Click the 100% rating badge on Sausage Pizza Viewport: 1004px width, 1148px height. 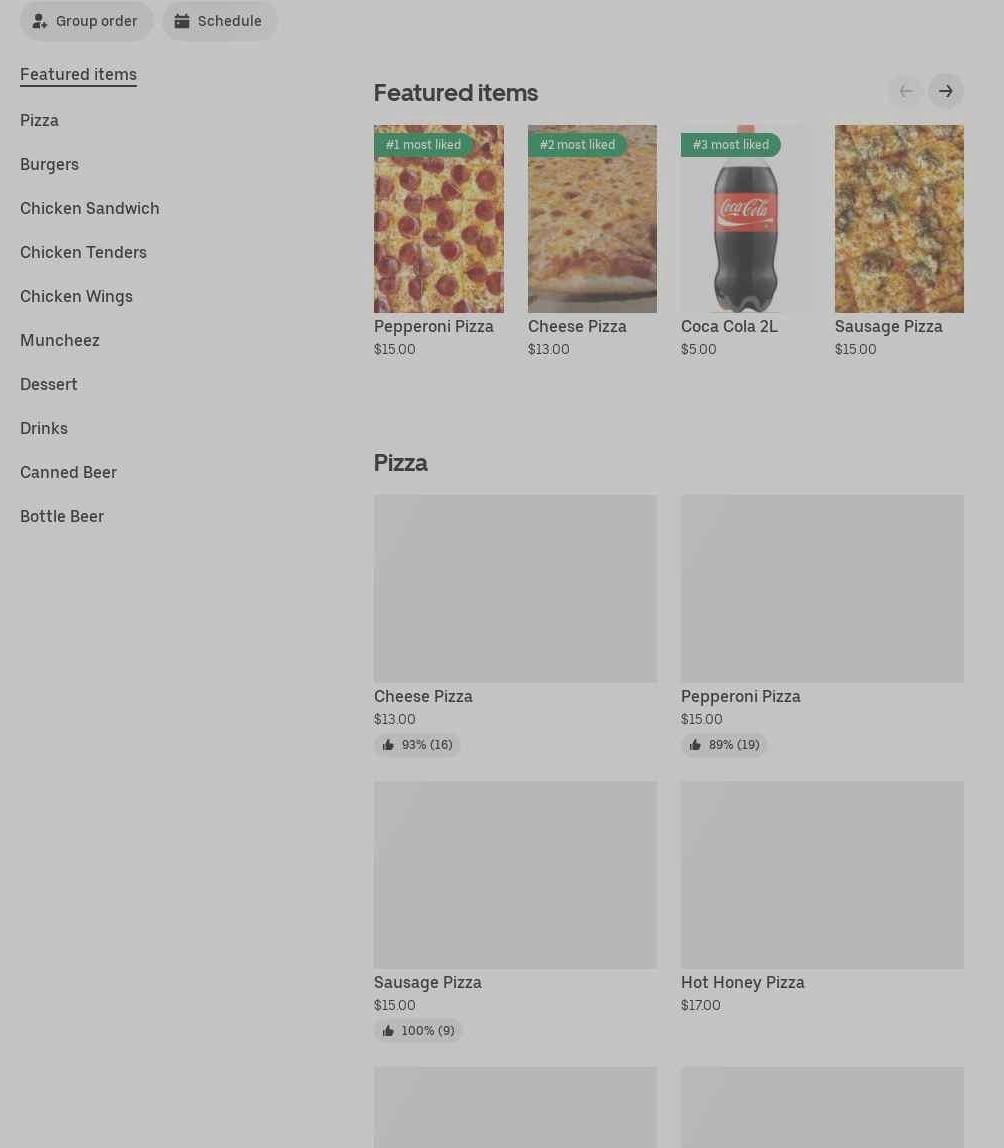(x=417, y=1031)
